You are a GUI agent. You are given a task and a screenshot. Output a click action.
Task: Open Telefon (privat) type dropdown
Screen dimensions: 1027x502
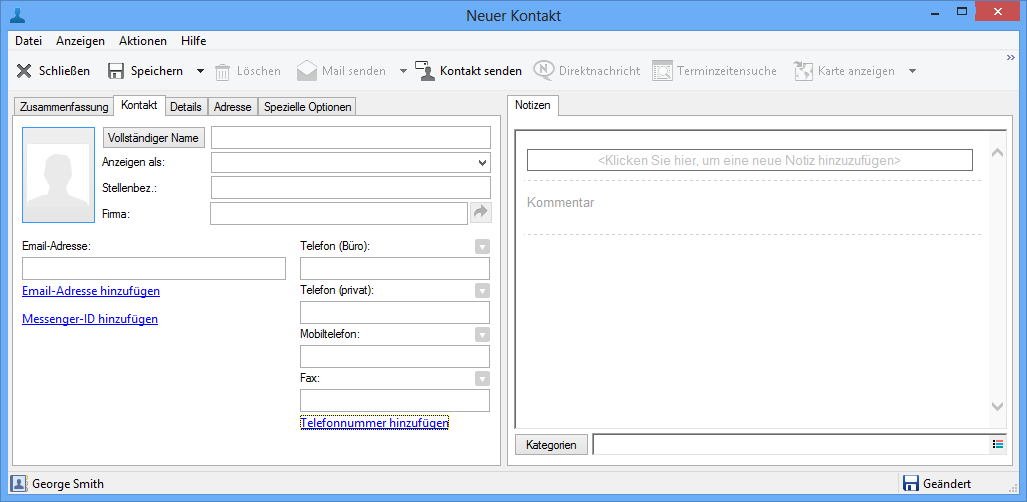[482, 291]
